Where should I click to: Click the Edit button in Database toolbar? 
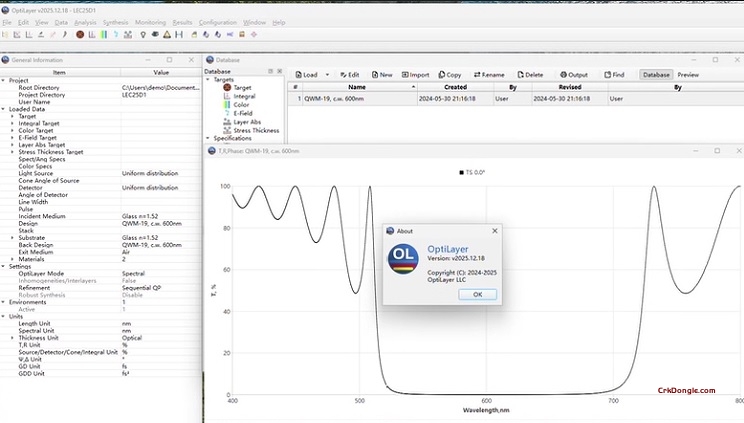click(350, 75)
